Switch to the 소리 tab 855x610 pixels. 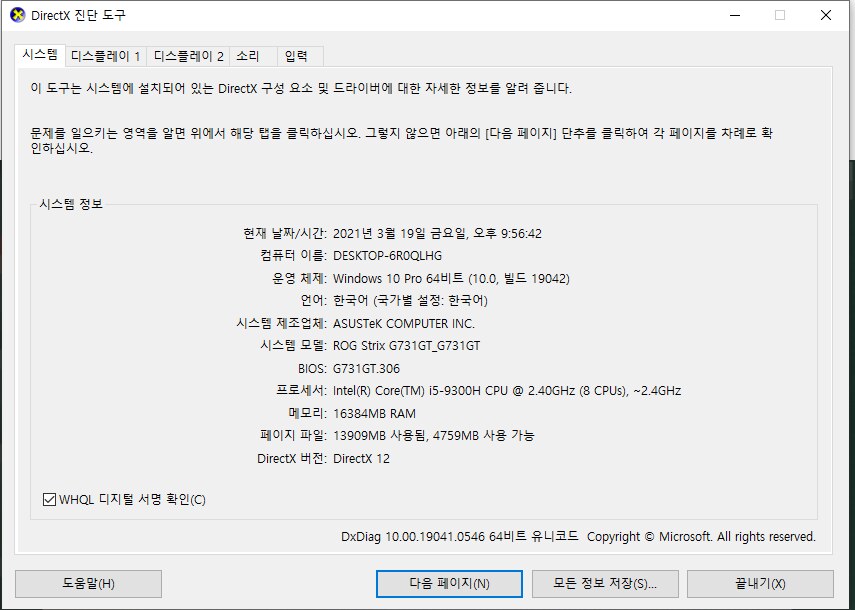click(x=248, y=56)
